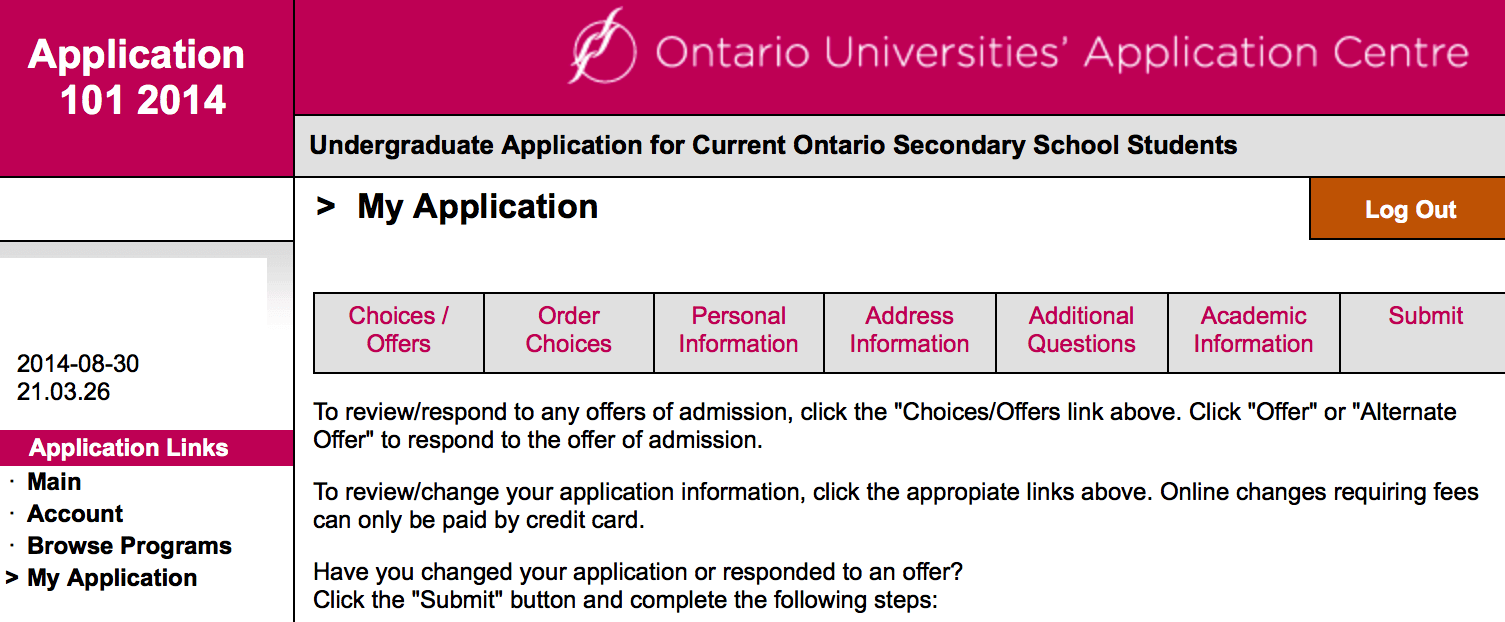The width and height of the screenshot is (1505, 622).
Task: Open the Choices / Offers tab
Action: pyautogui.click(x=398, y=330)
